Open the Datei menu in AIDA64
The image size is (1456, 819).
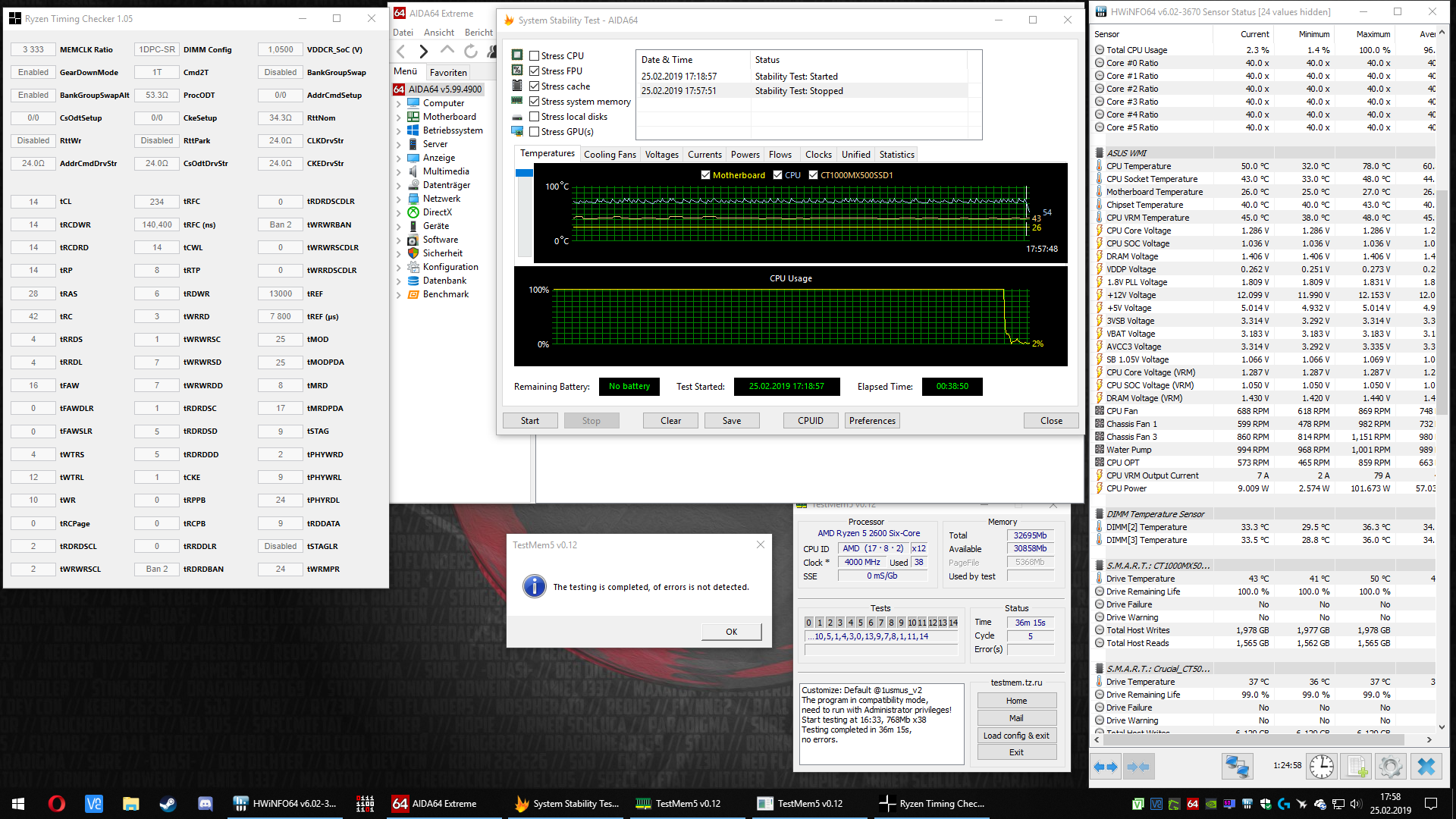pyautogui.click(x=403, y=33)
